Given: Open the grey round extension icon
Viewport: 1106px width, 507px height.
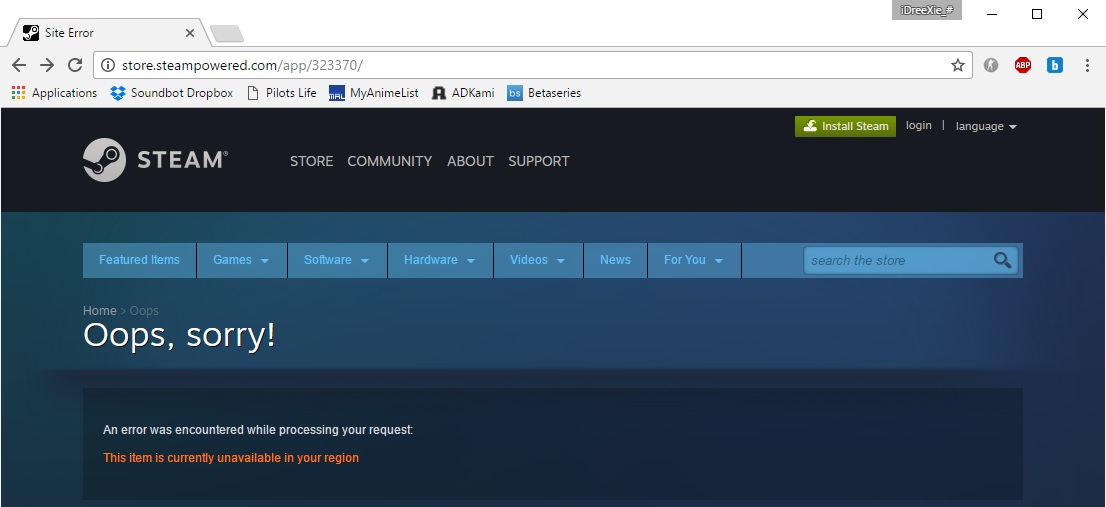Looking at the screenshot, I should click(991, 66).
